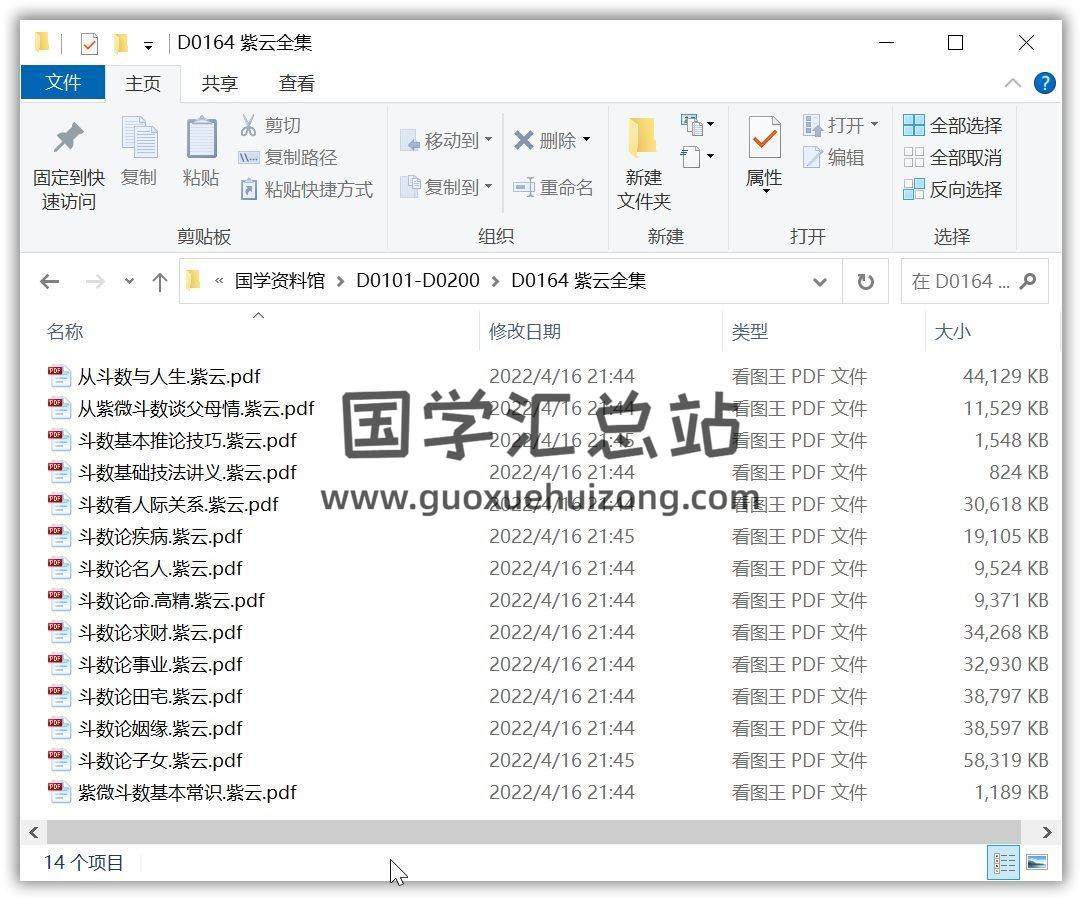This screenshot has width=1082, height=907.
Task: Open Help with the blue question mark
Action: pos(1044,83)
